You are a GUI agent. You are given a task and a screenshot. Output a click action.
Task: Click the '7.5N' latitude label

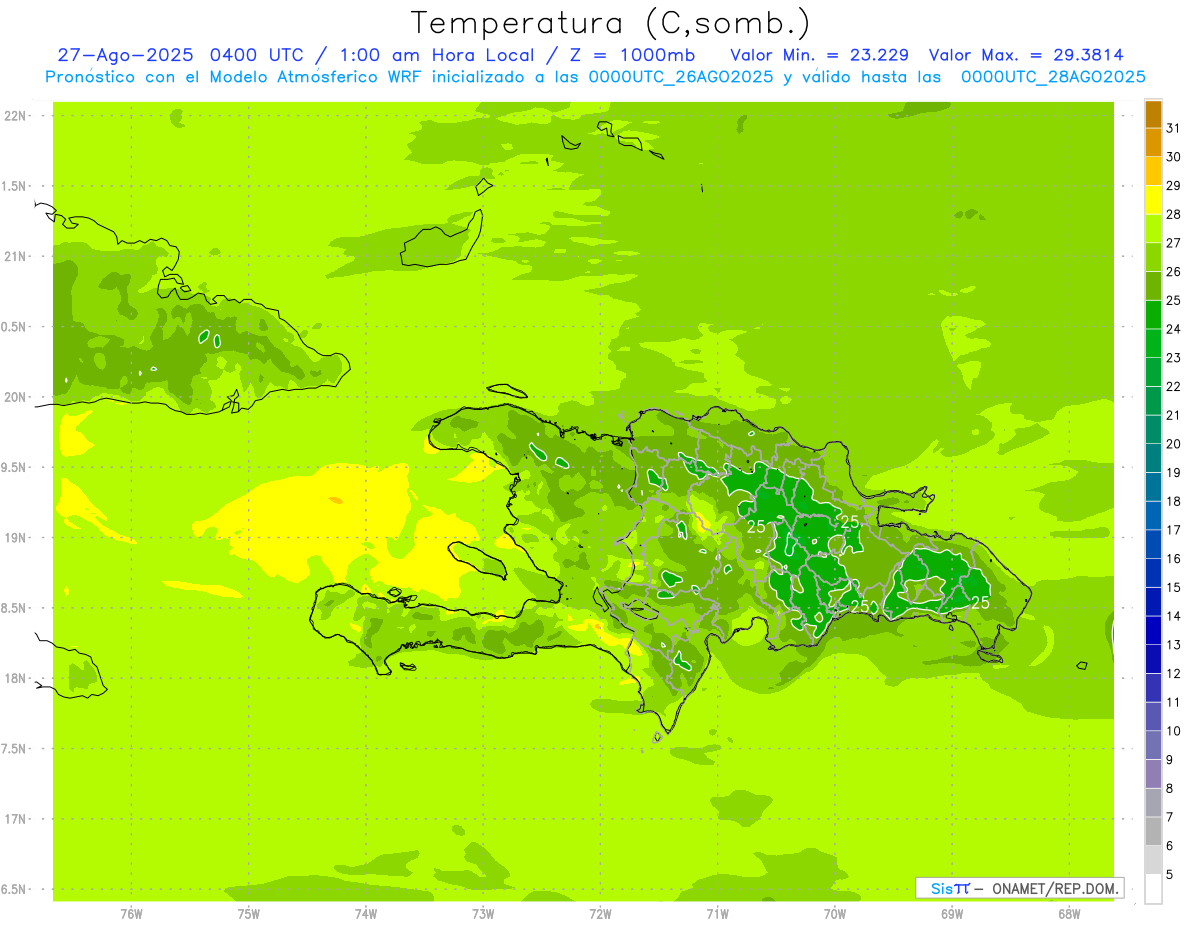(x=15, y=748)
